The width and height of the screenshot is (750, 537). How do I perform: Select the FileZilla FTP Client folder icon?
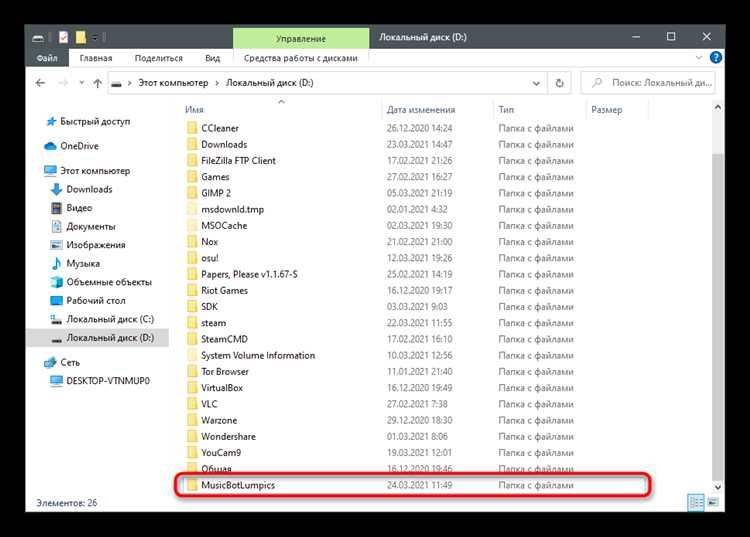coord(192,160)
